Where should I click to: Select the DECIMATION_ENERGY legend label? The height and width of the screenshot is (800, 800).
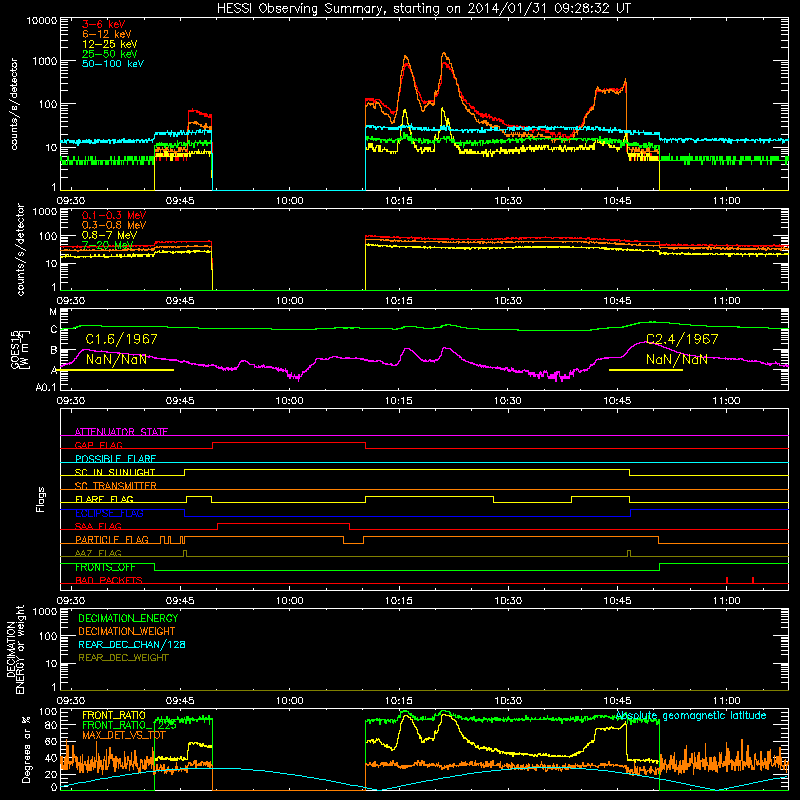128,618
